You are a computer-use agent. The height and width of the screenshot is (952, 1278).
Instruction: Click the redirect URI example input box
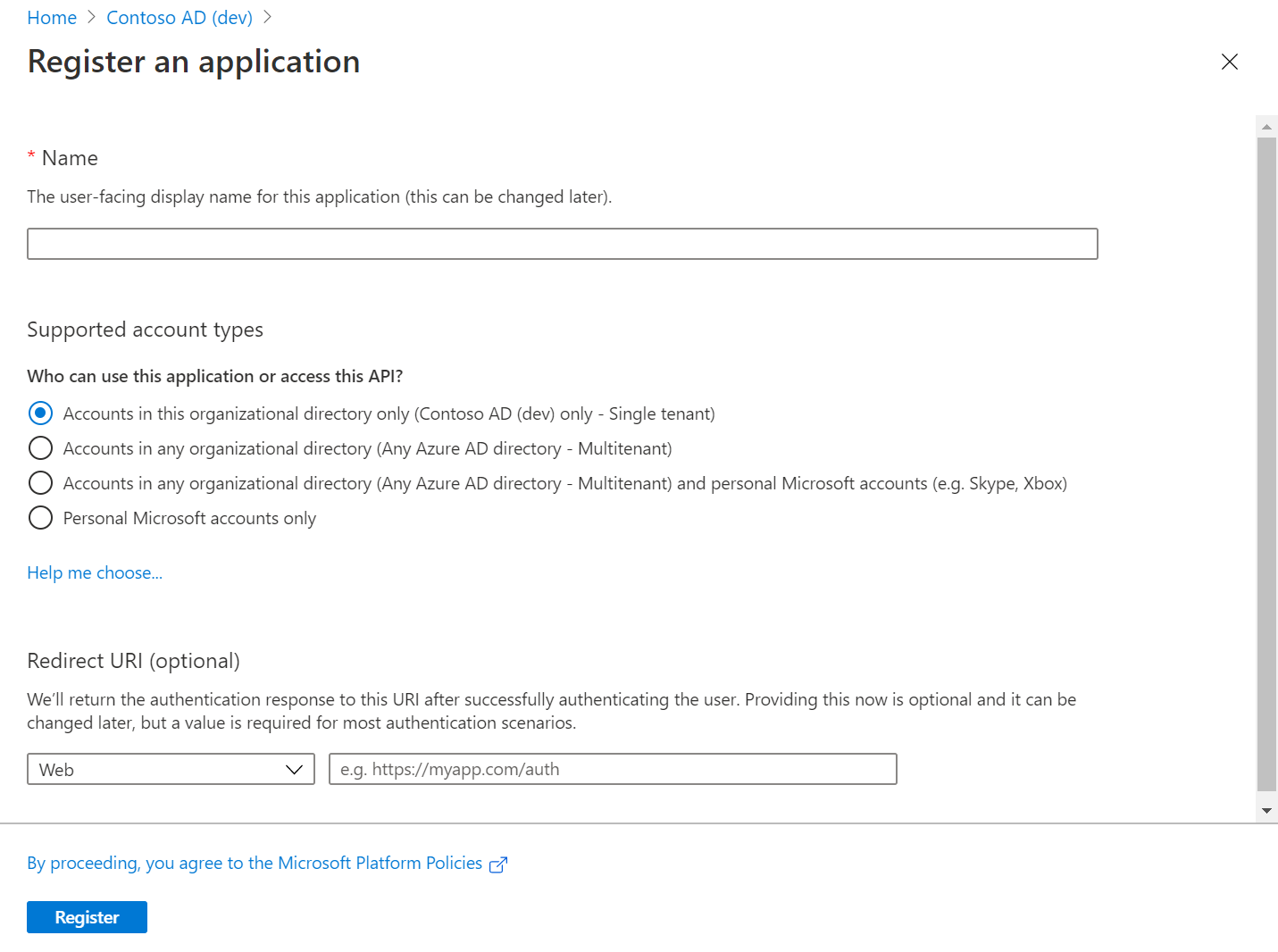click(x=613, y=769)
